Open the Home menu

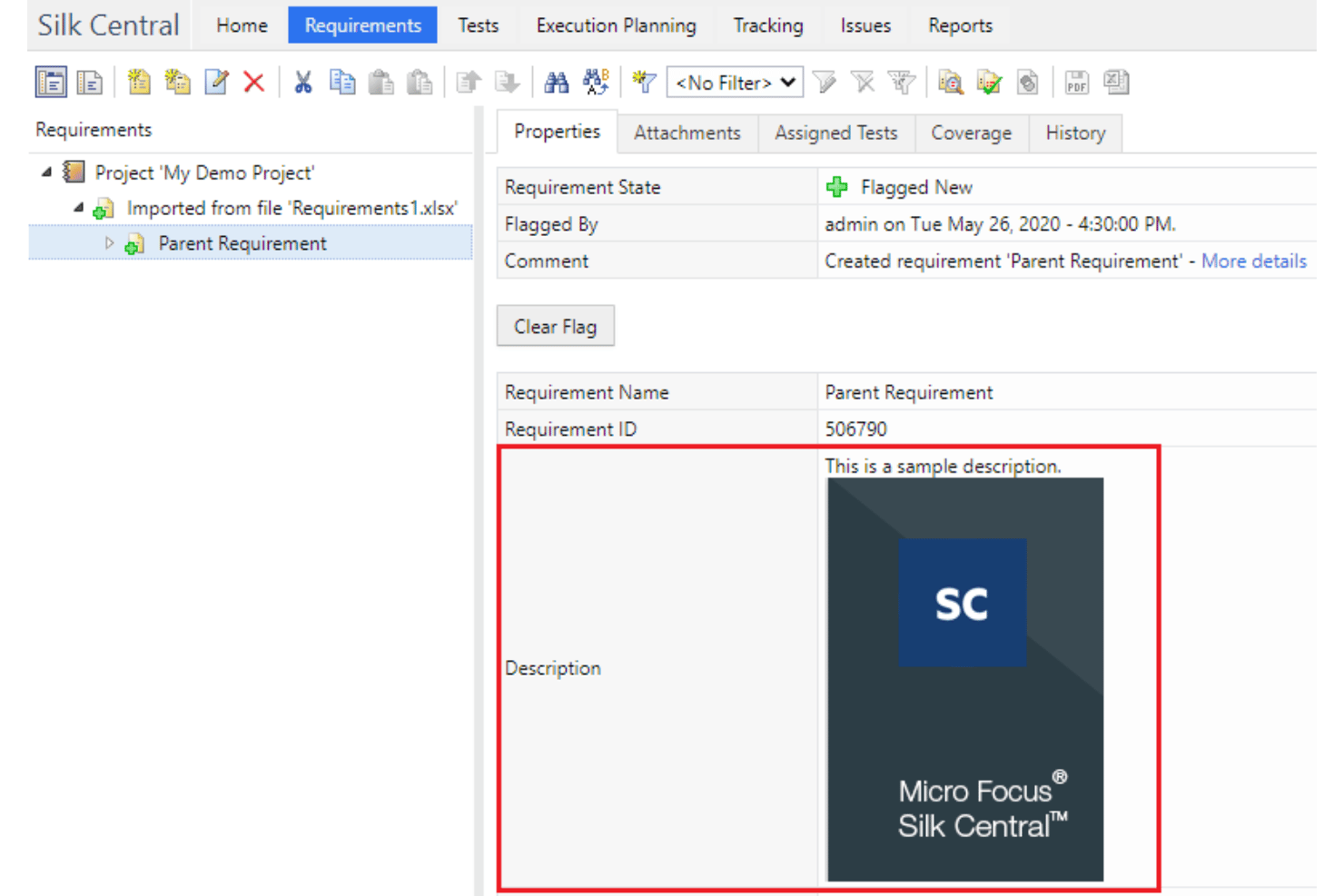coord(242,25)
